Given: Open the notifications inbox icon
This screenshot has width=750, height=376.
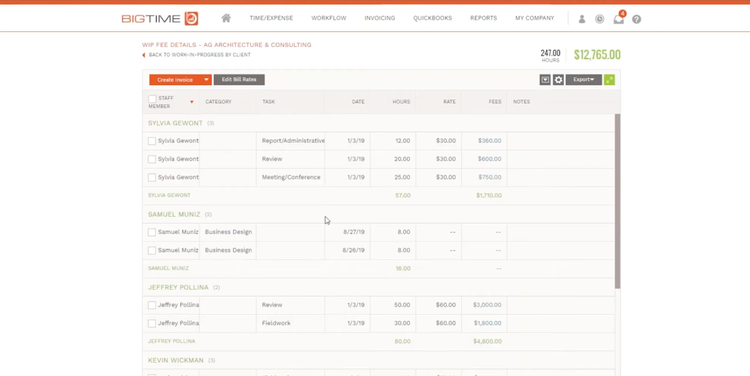Looking at the screenshot, I should click(x=619, y=18).
